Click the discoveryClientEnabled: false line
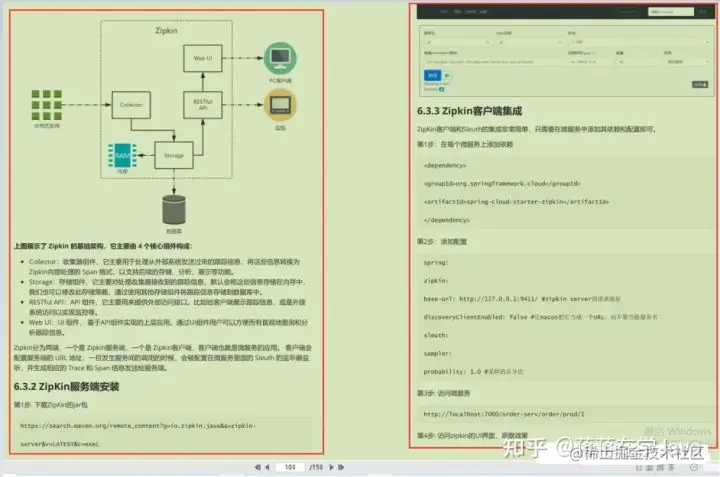720x477 pixels. pos(540,317)
